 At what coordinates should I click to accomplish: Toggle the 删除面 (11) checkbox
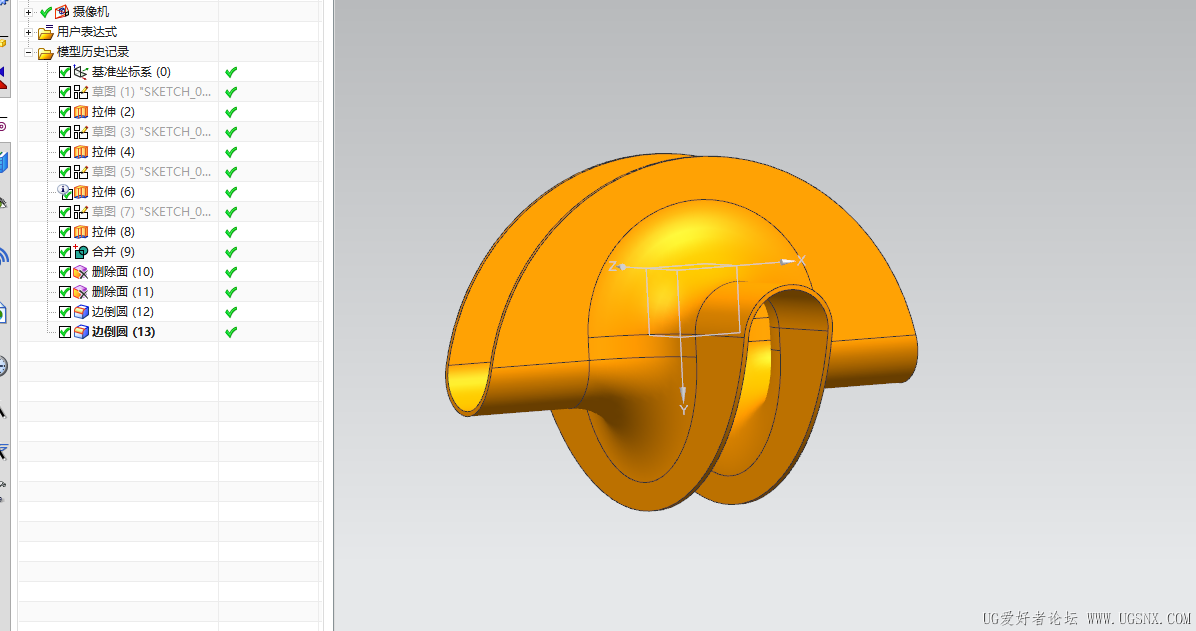(65, 291)
